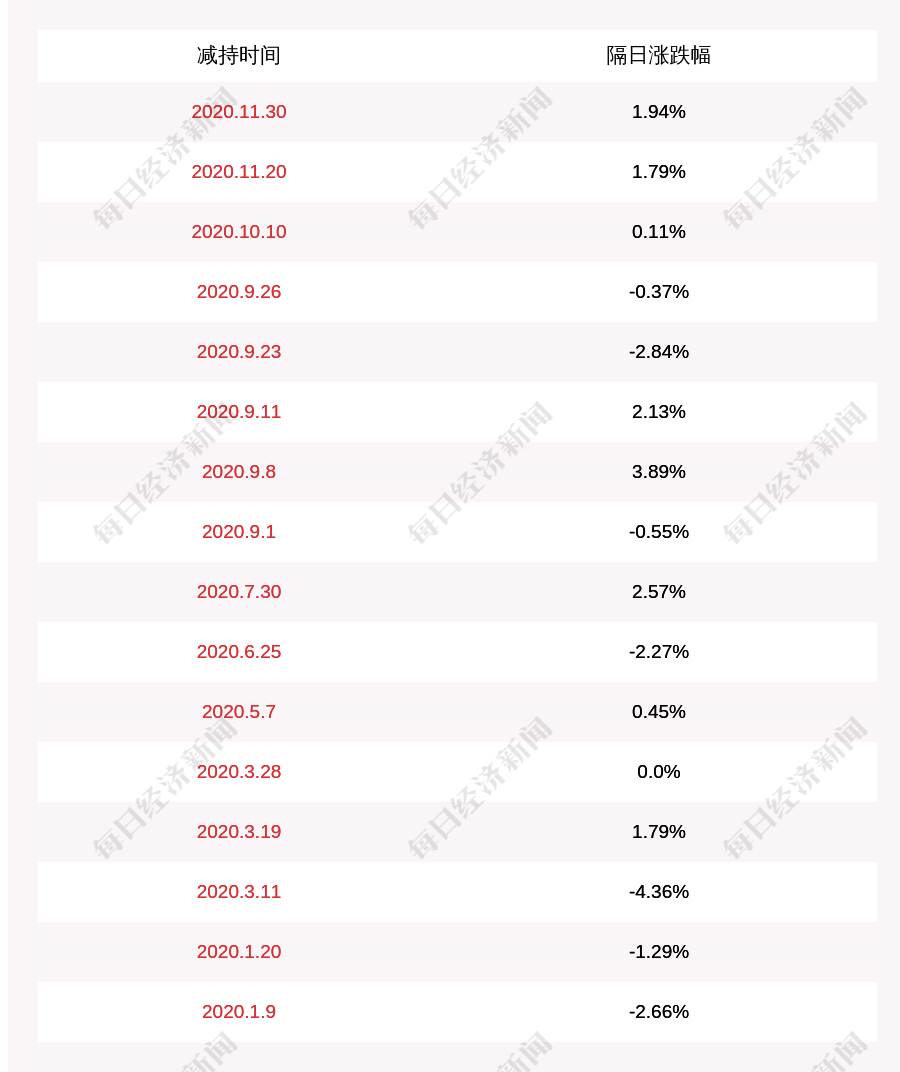
Task: Click the 3.89% change value
Action: click(x=659, y=472)
